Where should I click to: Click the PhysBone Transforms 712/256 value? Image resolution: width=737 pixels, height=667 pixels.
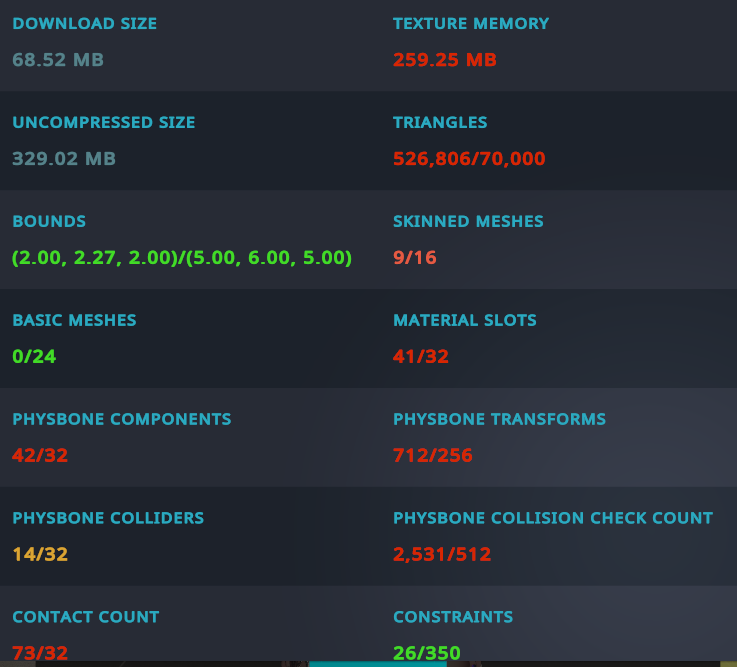(433, 456)
